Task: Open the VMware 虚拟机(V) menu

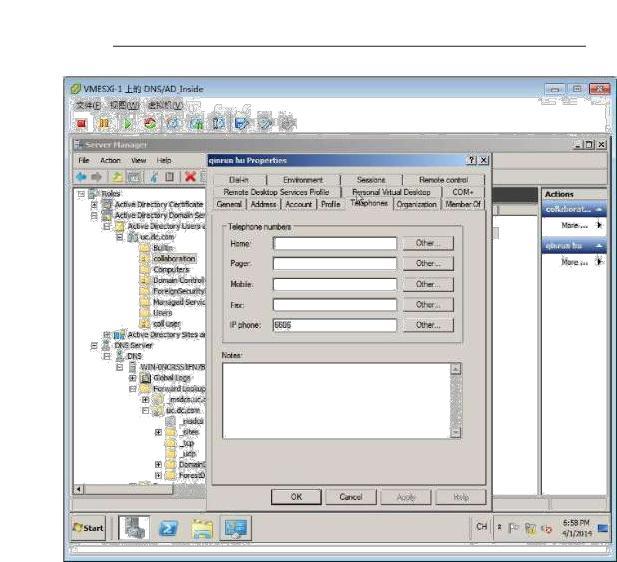Action: [165, 105]
